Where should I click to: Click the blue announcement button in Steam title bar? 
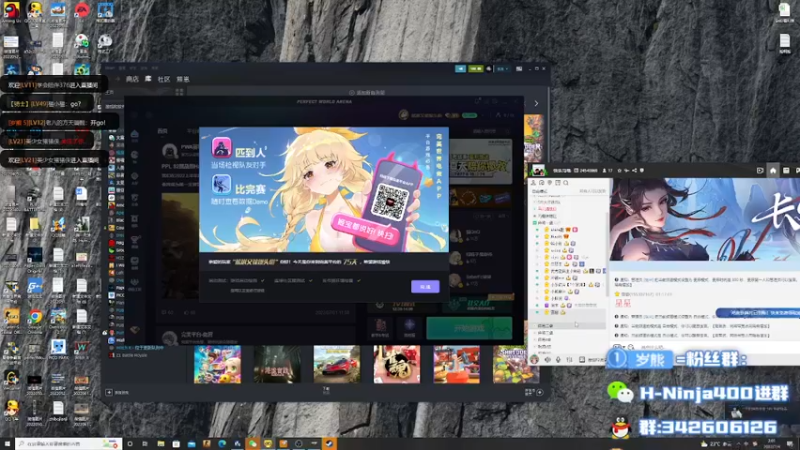click(x=460, y=68)
